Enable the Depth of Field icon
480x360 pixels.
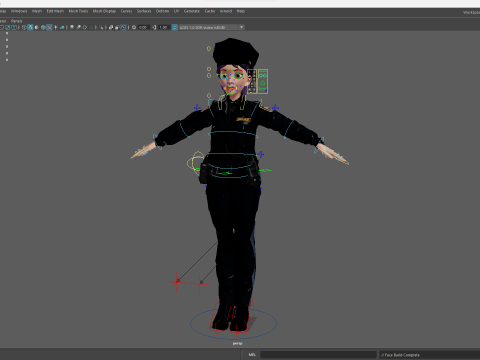(x=91, y=27)
